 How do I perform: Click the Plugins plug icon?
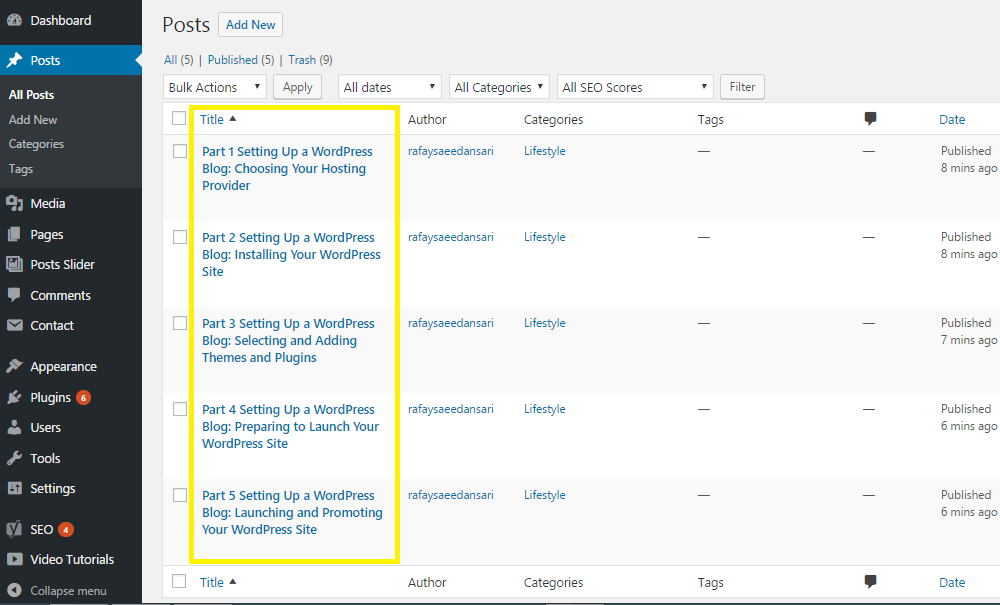(14, 397)
